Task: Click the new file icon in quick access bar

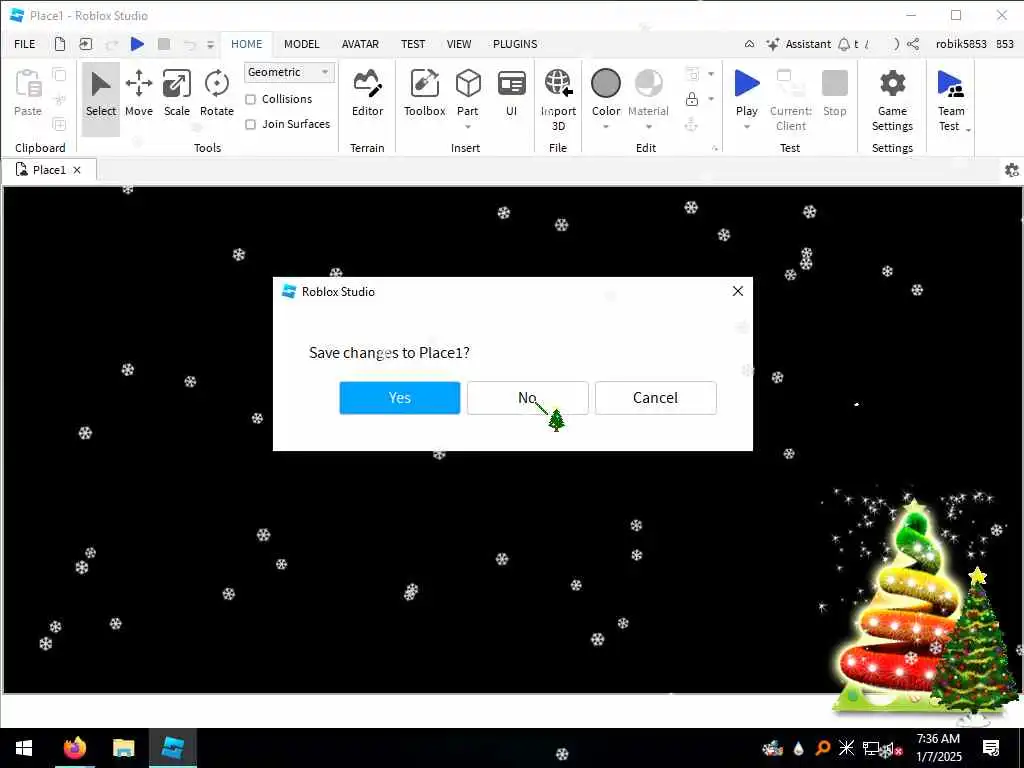Action: click(x=59, y=44)
